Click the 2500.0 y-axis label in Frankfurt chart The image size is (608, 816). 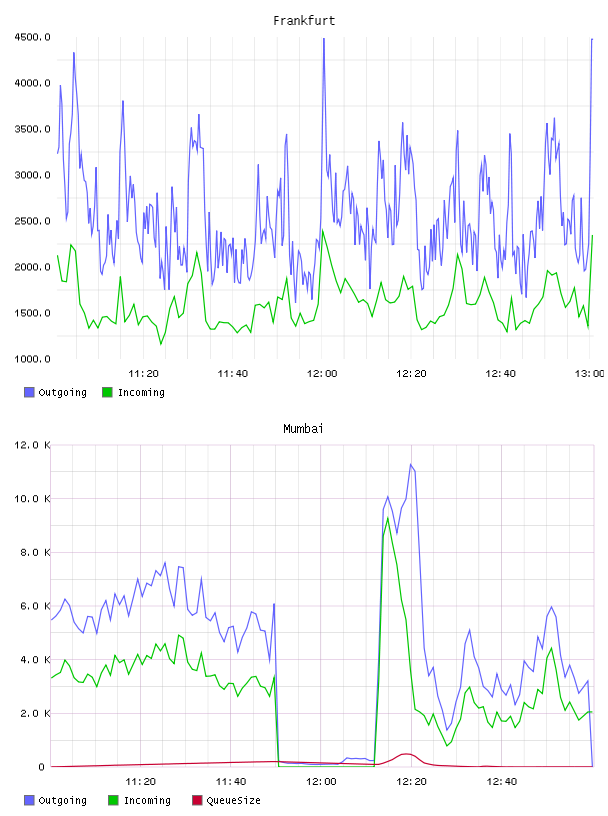(x=32, y=221)
